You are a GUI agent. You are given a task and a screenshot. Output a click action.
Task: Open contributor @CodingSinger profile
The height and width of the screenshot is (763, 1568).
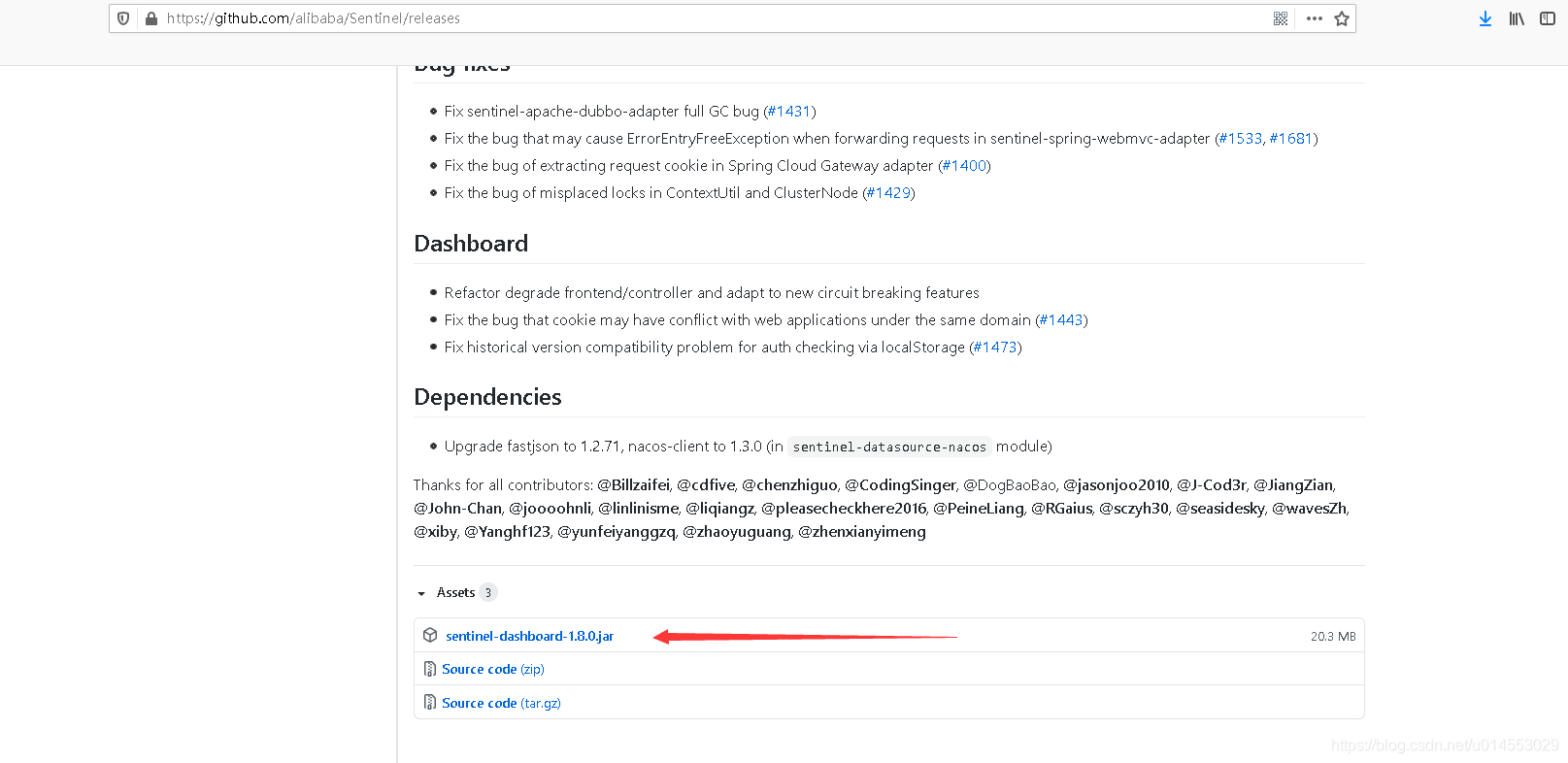[x=900, y=485]
